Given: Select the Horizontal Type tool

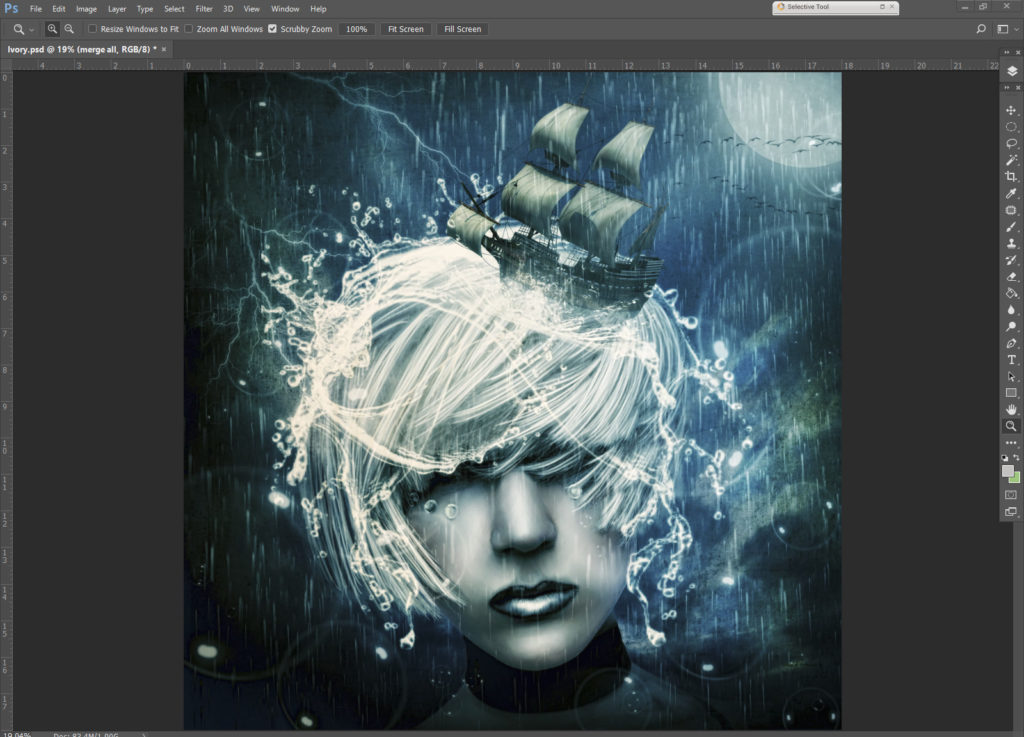Looking at the screenshot, I should pos(1011,360).
